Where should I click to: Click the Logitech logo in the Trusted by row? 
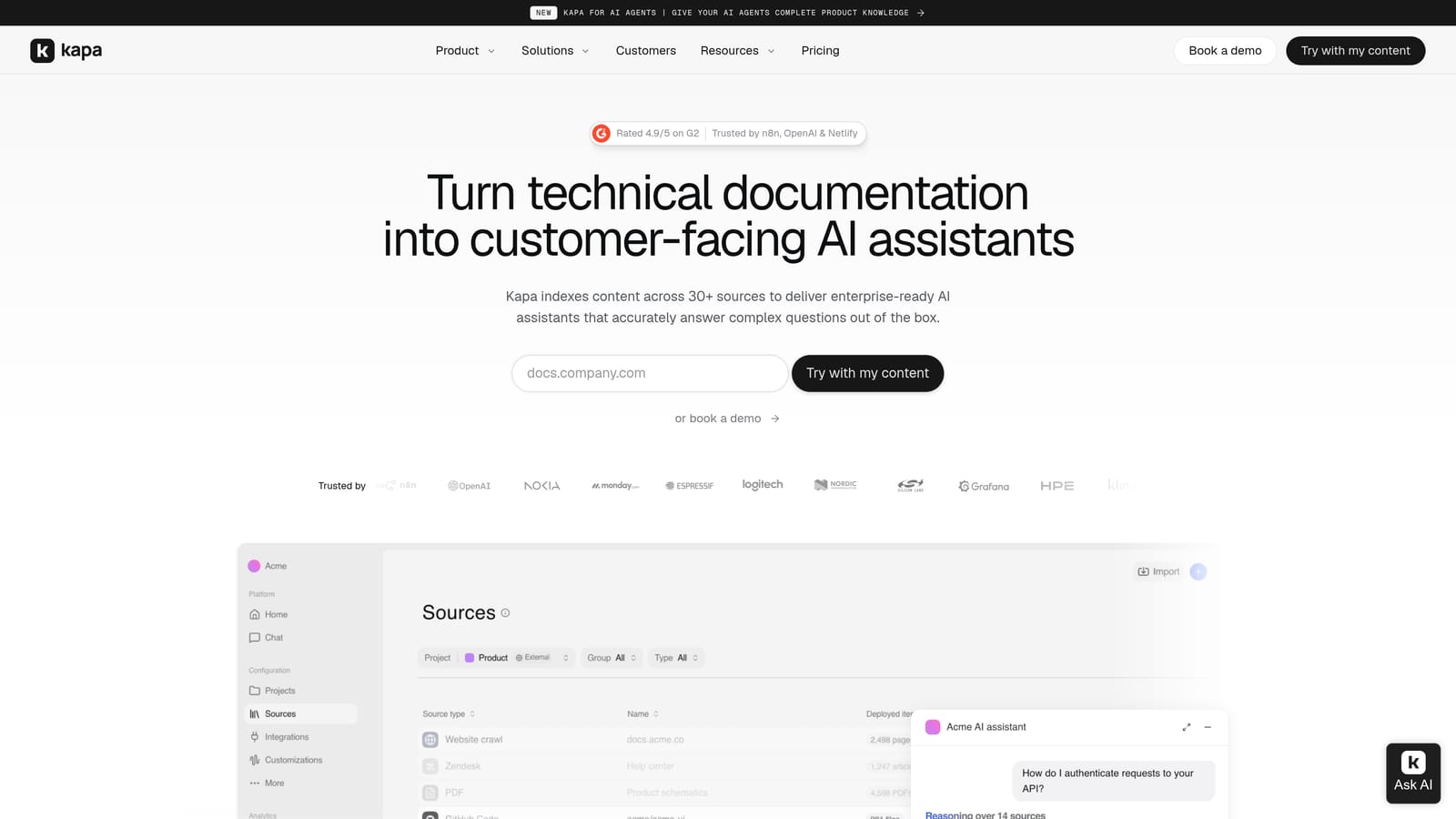(x=763, y=485)
